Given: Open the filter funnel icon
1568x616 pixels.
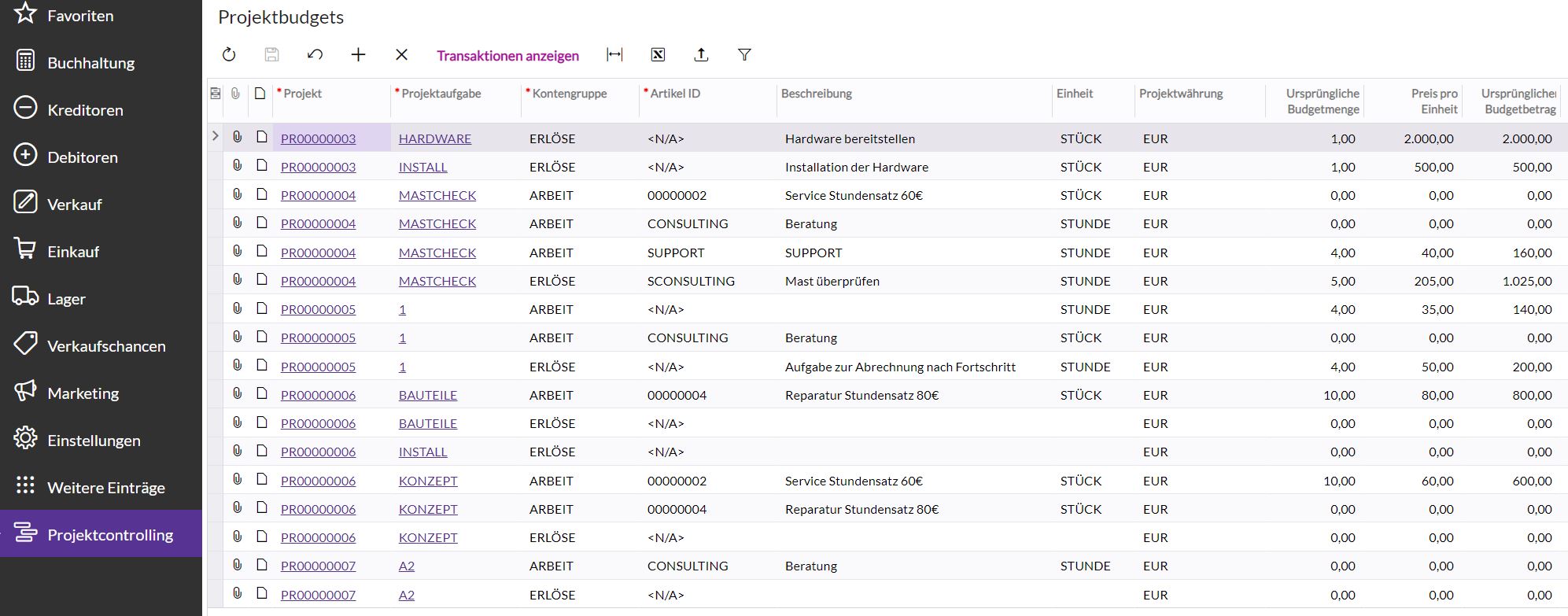Looking at the screenshot, I should click(x=744, y=55).
